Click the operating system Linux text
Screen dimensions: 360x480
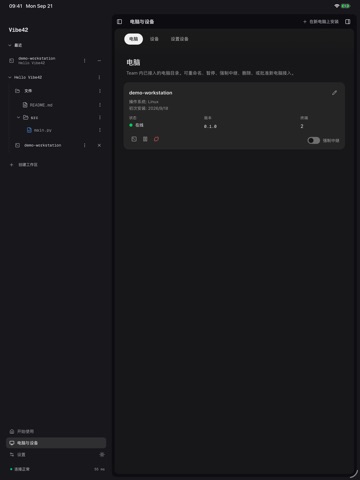tap(144, 102)
